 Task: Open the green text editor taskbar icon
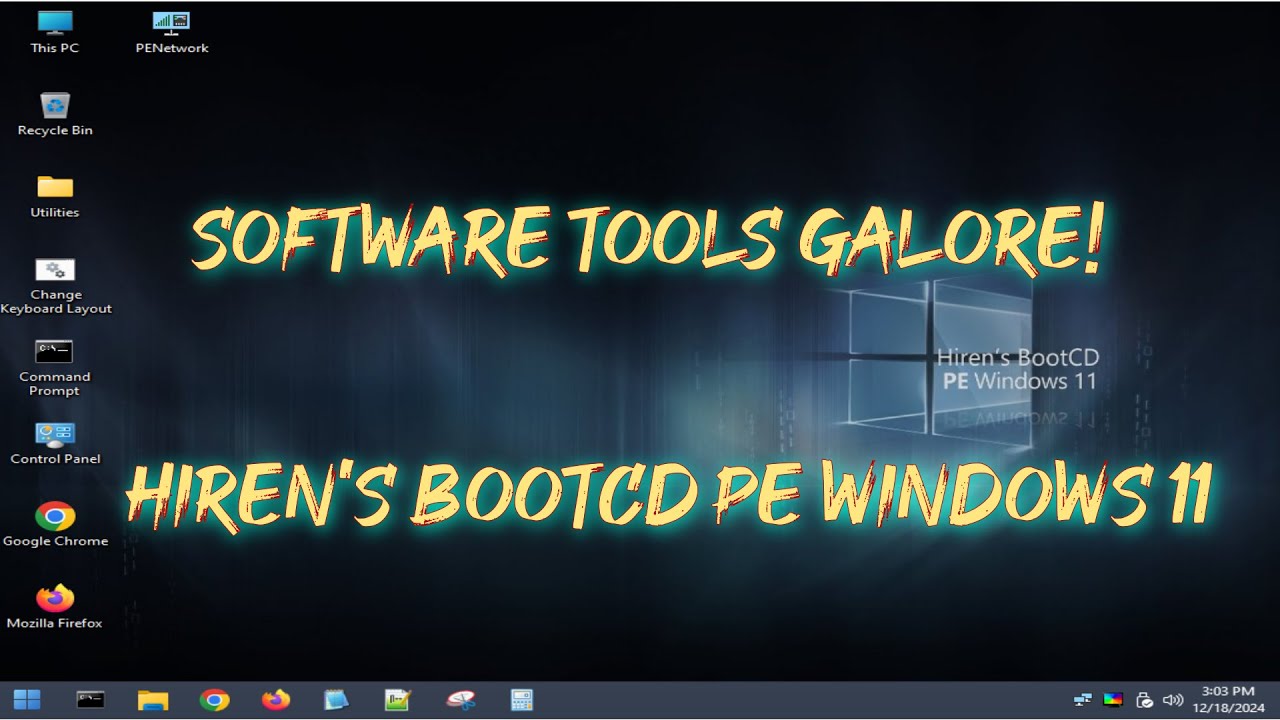pyautogui.click(x=398, y=700)
